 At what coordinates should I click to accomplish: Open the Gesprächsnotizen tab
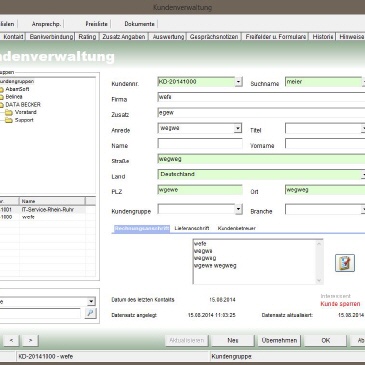coord(214,37)
